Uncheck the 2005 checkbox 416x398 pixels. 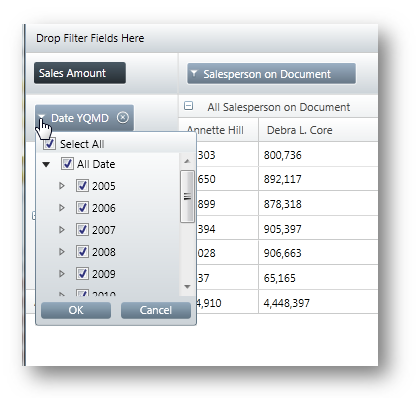(x=82, y=186)
